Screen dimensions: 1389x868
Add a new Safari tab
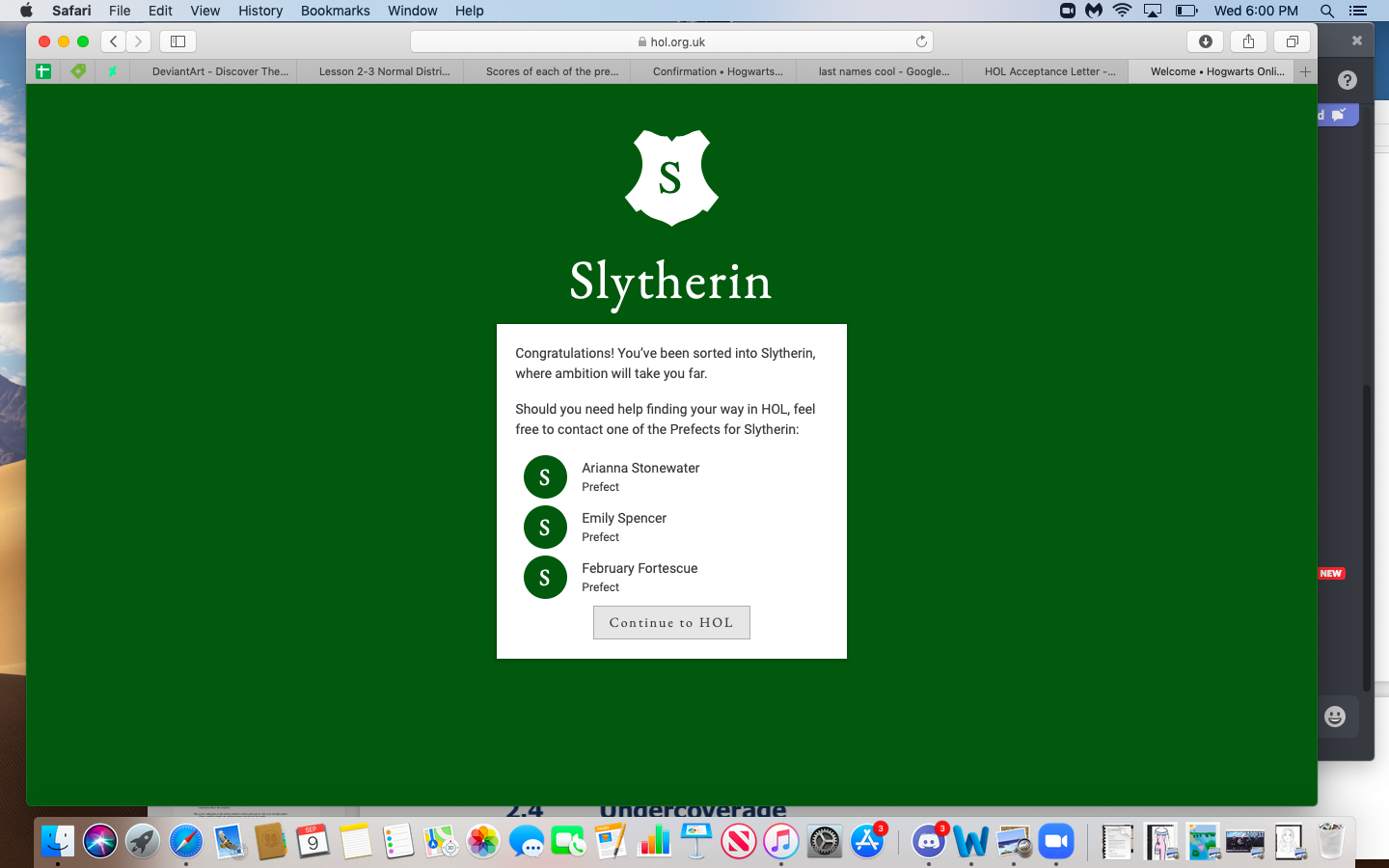pos(1305,71)
